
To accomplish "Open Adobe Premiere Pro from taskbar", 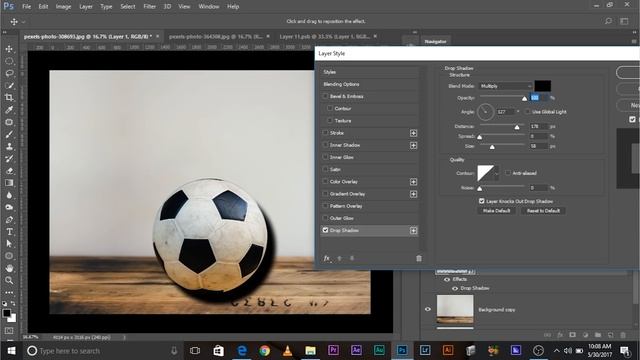I will tap(333, 350).
